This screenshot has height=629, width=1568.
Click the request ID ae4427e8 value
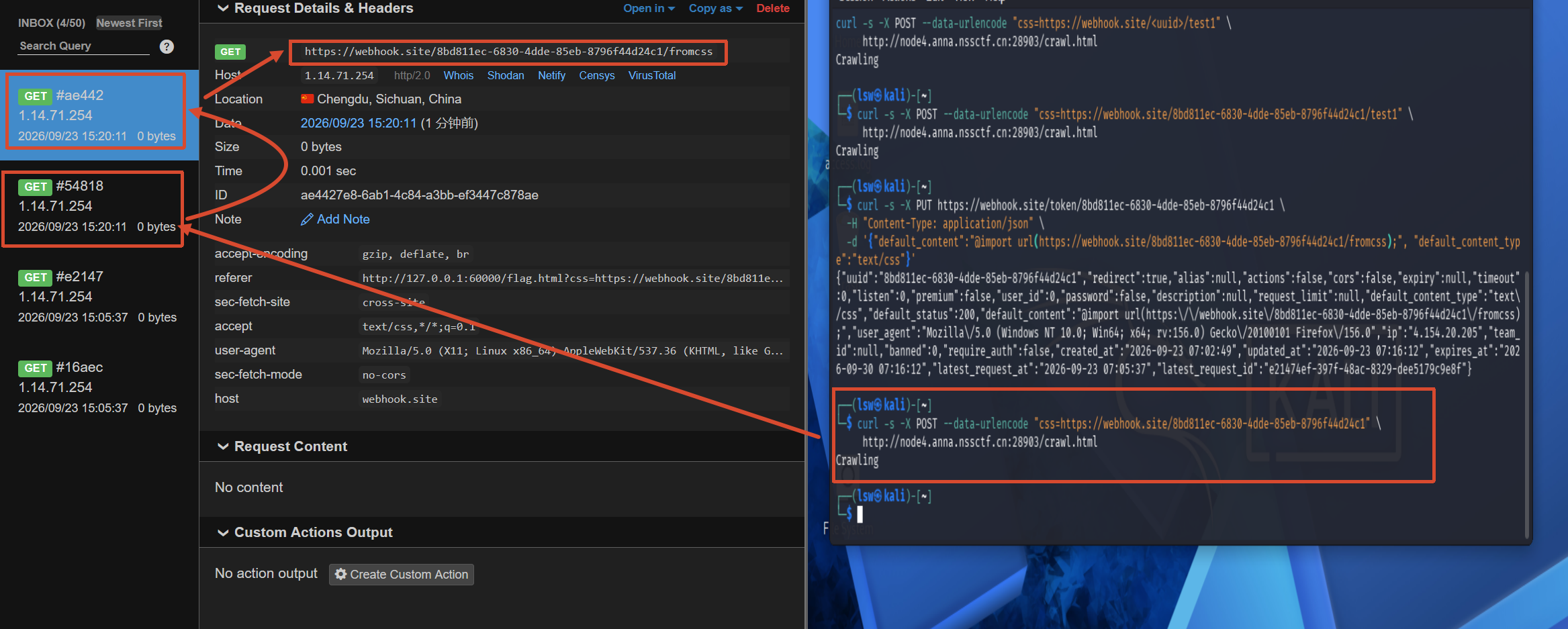tap(420, 195)
